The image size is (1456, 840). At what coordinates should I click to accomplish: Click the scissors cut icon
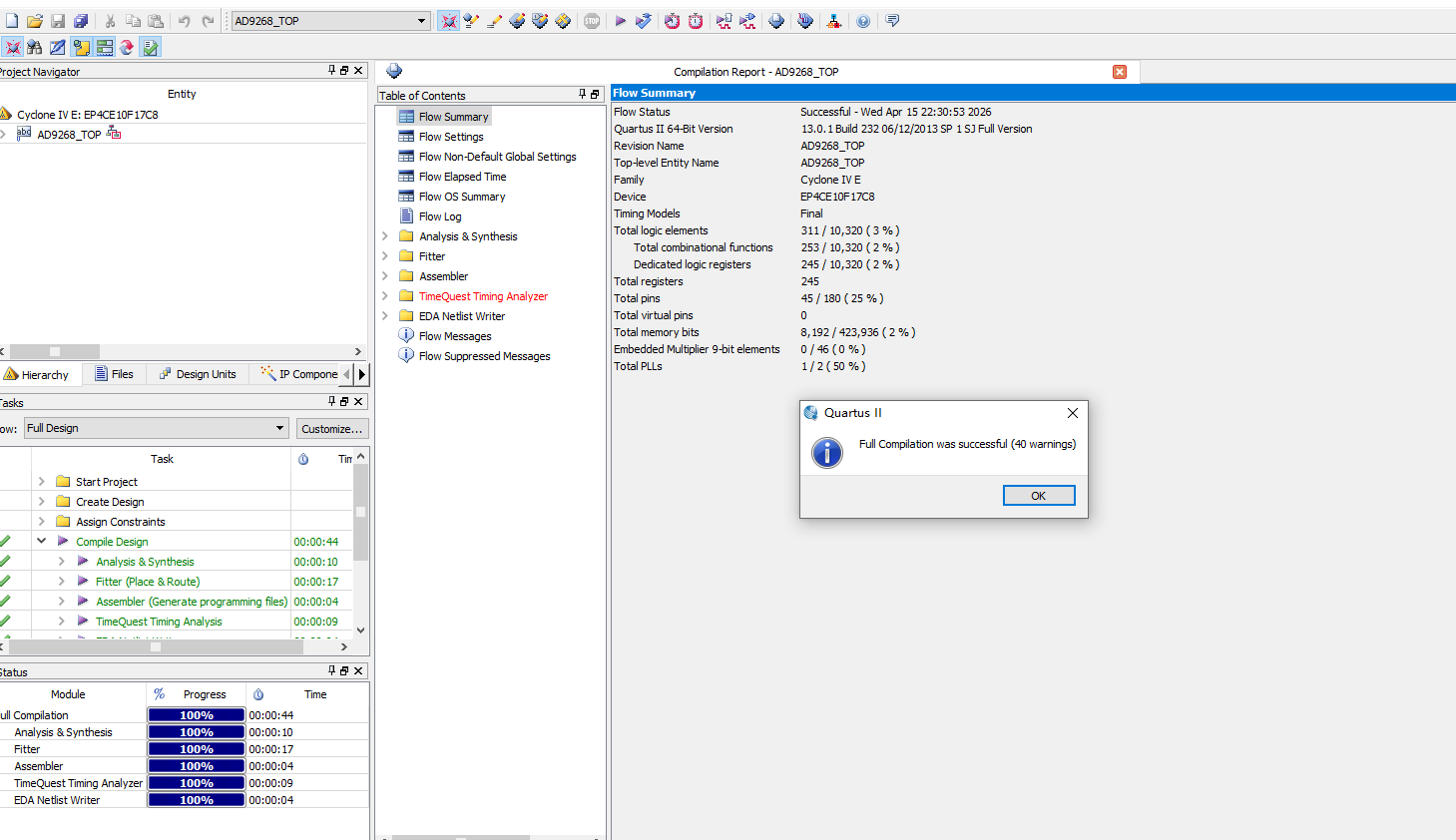coord(110,21)
